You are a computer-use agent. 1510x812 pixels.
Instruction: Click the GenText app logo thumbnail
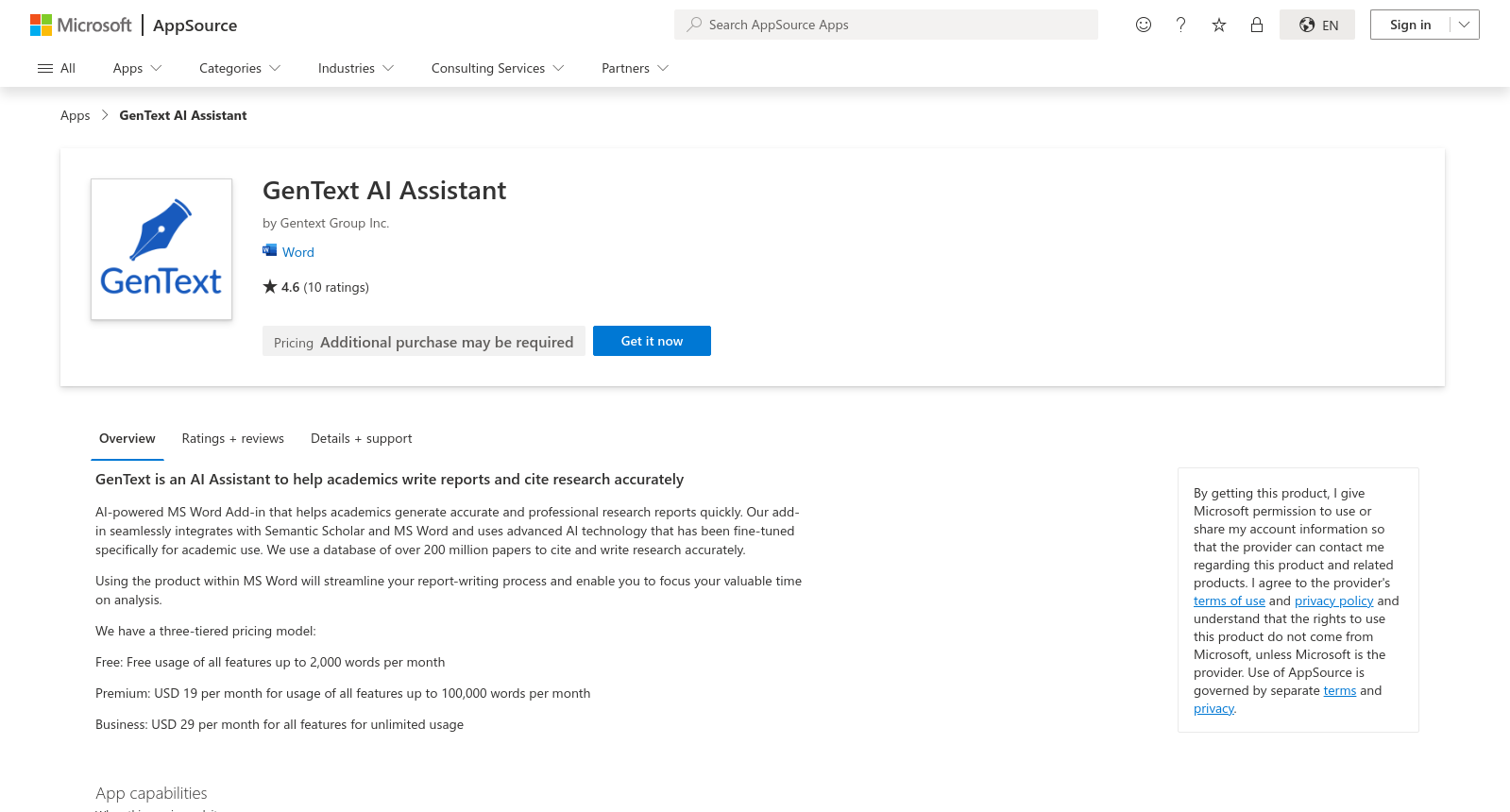tap(161, 249)
